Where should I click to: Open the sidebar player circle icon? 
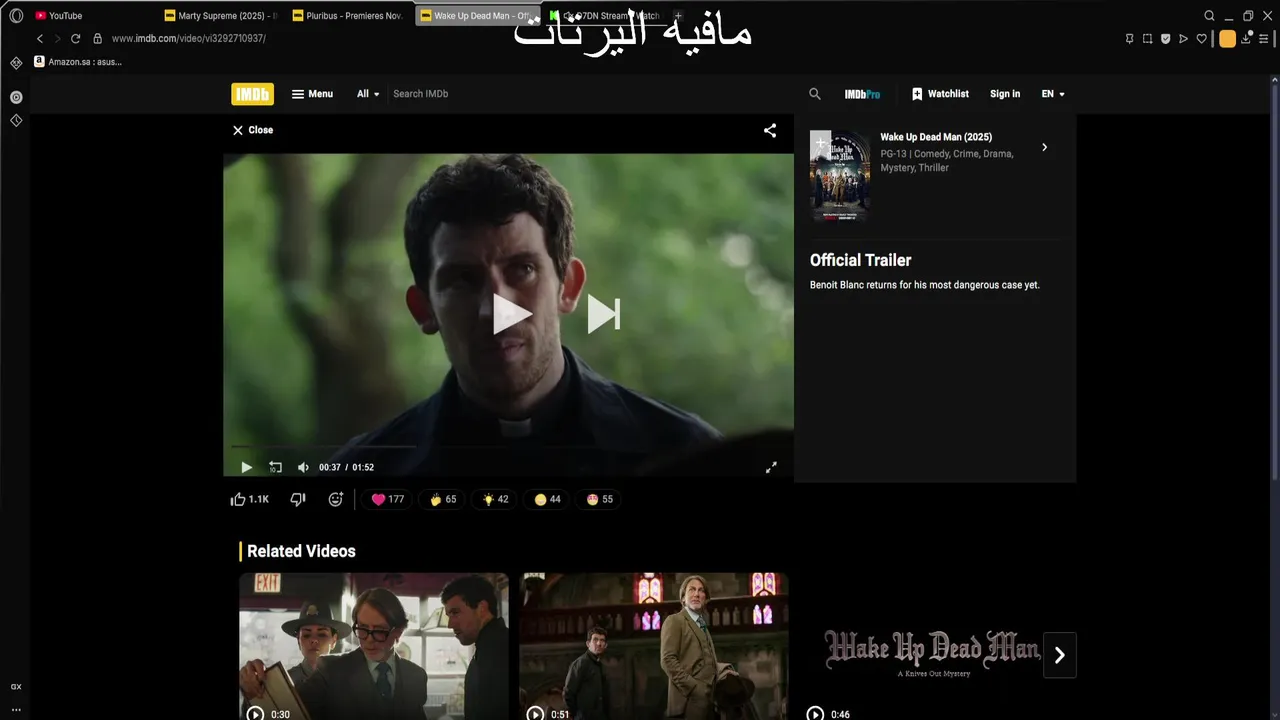16,97
